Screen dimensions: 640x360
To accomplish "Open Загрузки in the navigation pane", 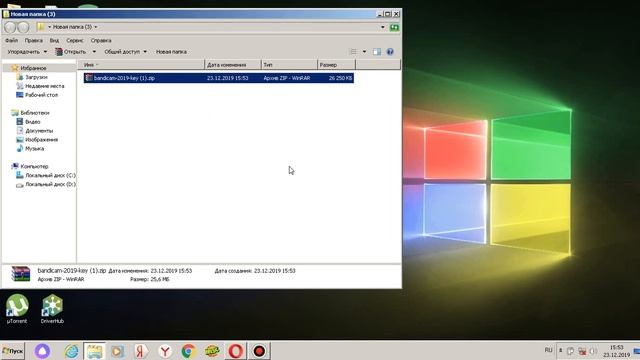I will tap(36, 77).
